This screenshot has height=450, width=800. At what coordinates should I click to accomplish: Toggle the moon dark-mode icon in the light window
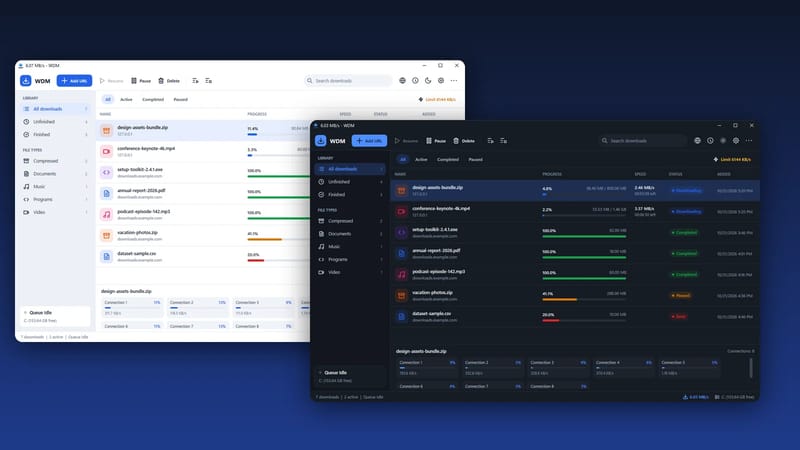pos(428,81)
